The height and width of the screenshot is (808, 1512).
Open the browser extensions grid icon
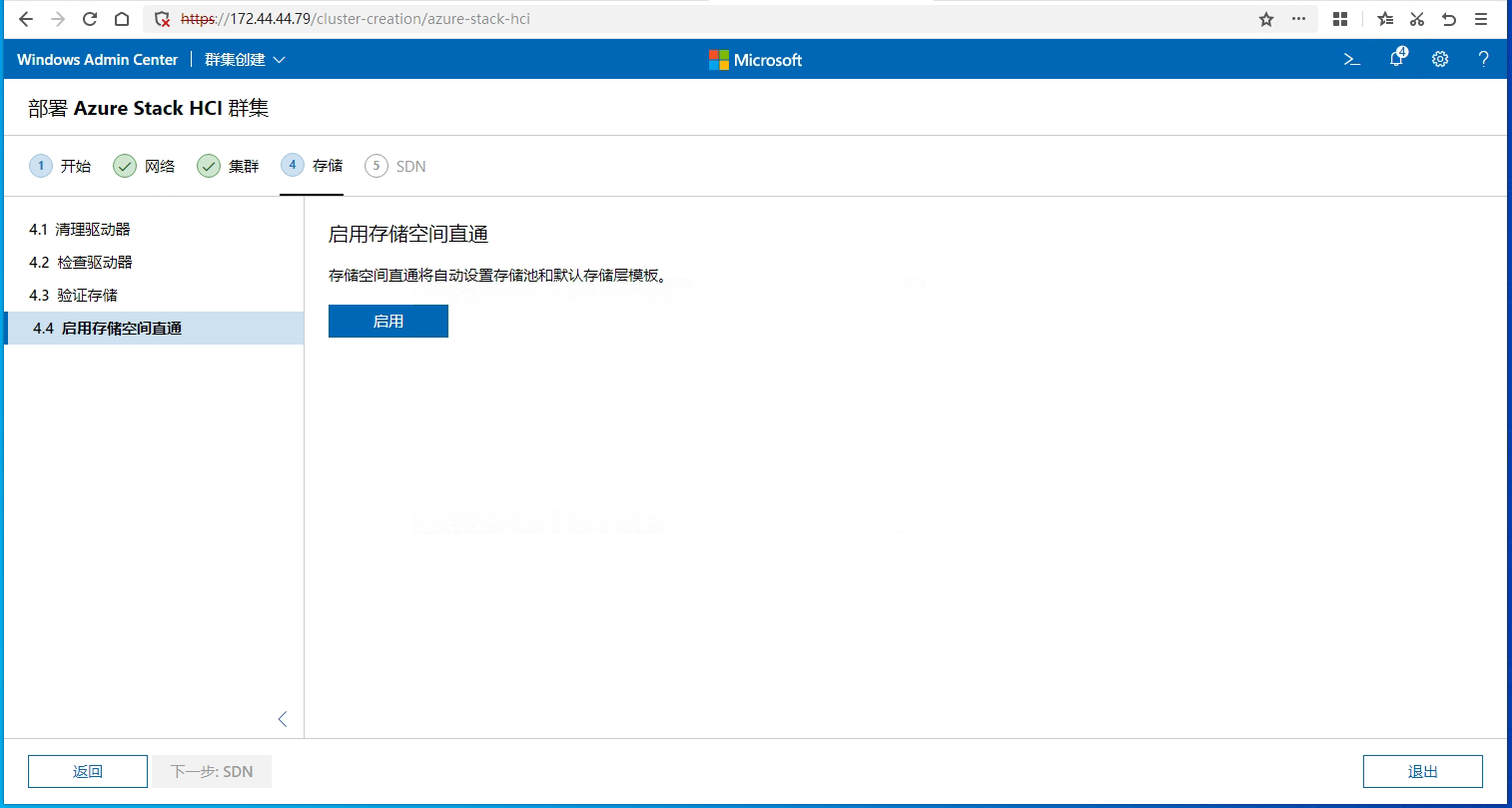coord(1340,19)
